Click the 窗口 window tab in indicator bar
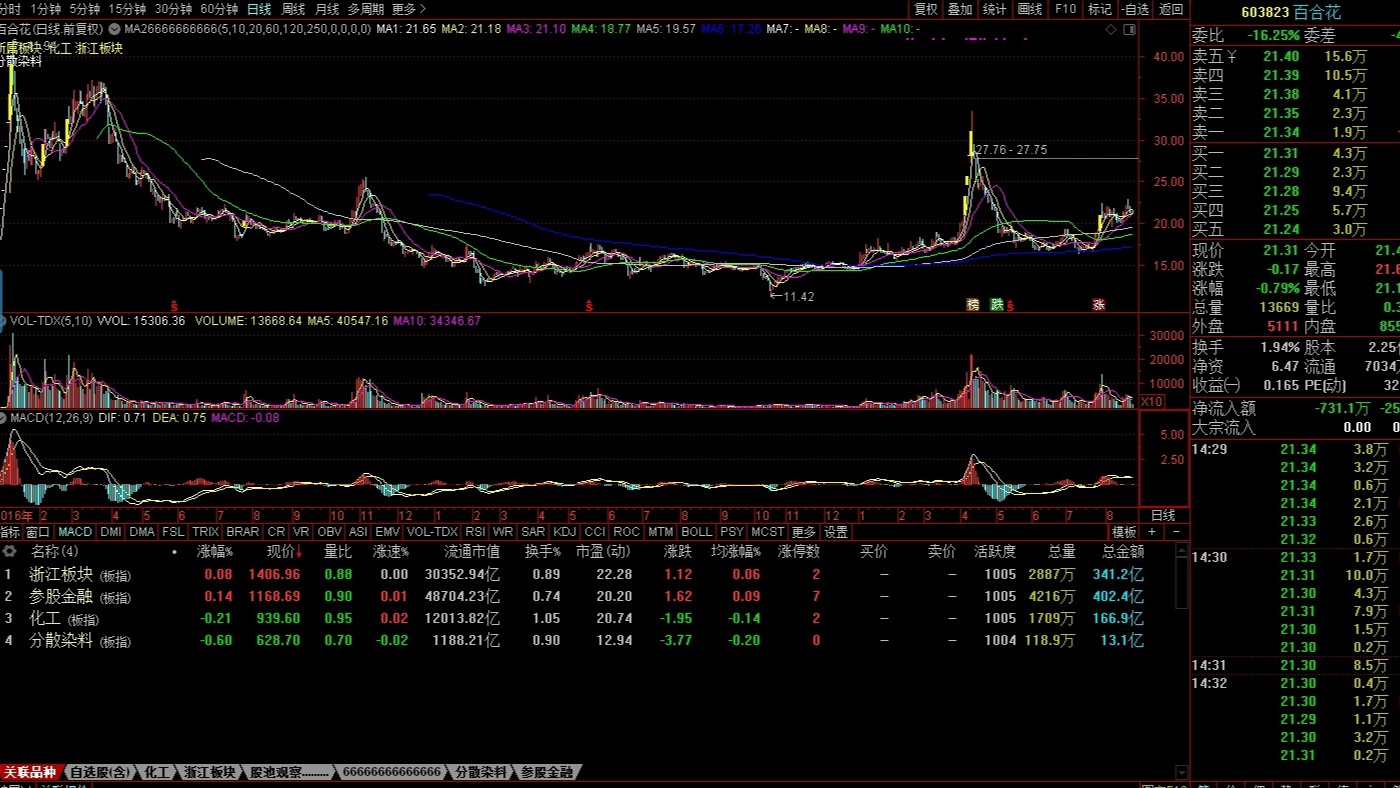The height and width of the screenshot is (788, 1400). tap(38, 532)
